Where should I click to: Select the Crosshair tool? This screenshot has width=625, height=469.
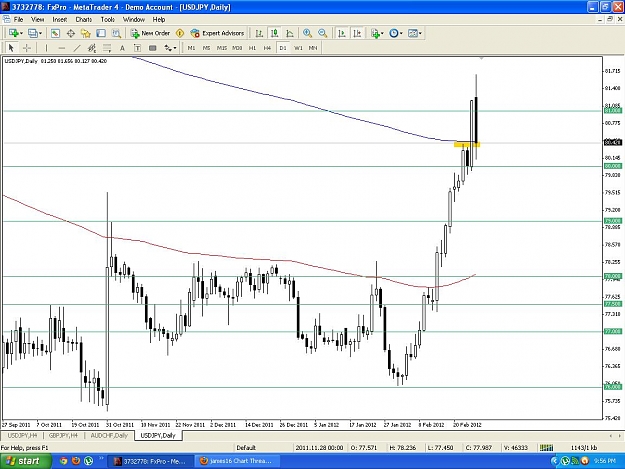(x=27, y=48)
